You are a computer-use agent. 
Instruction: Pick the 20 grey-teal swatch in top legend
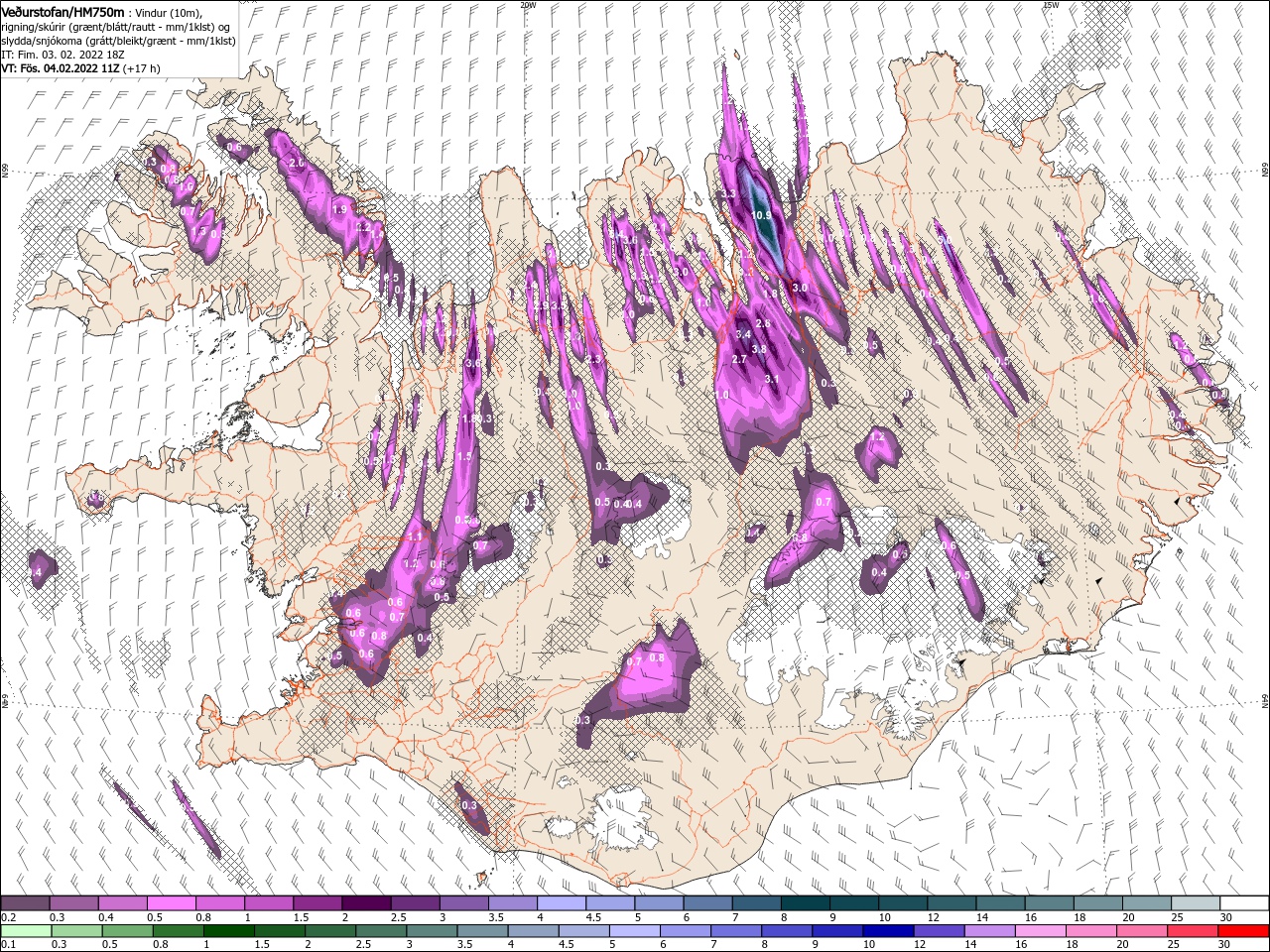[x=1147, y=903]
